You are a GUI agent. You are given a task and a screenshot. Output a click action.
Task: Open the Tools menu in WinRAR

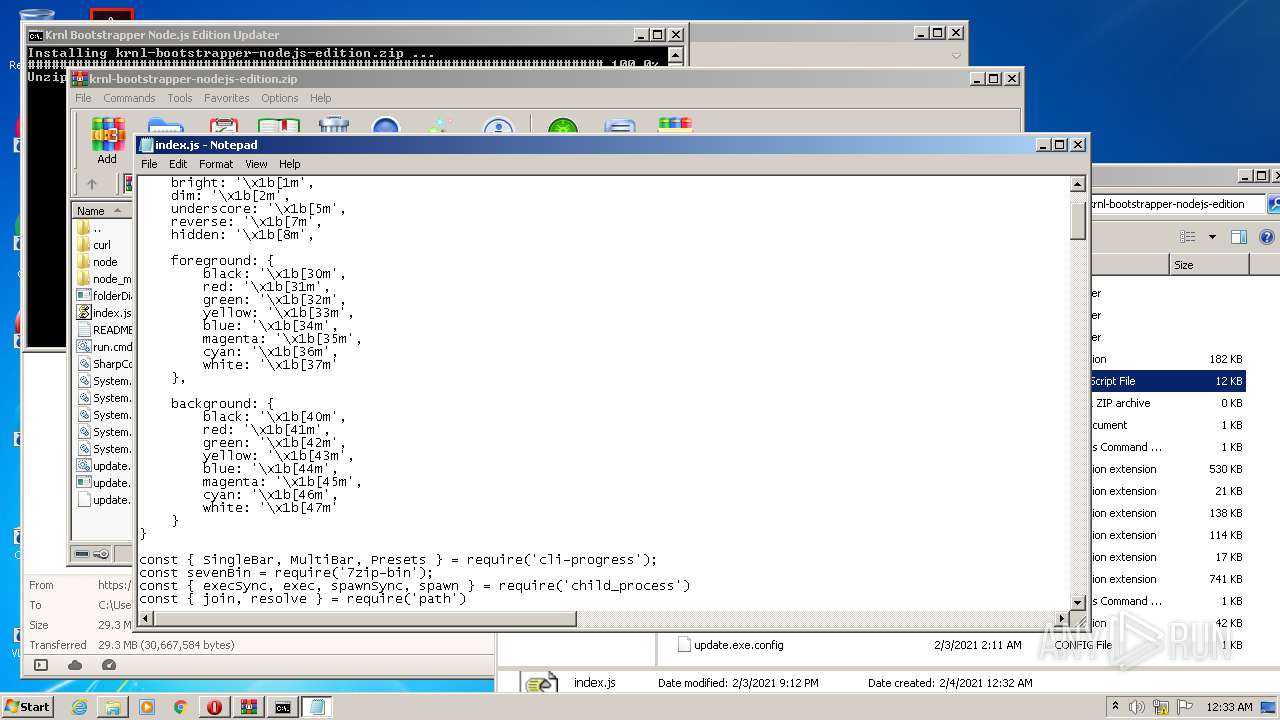[180, 98]
